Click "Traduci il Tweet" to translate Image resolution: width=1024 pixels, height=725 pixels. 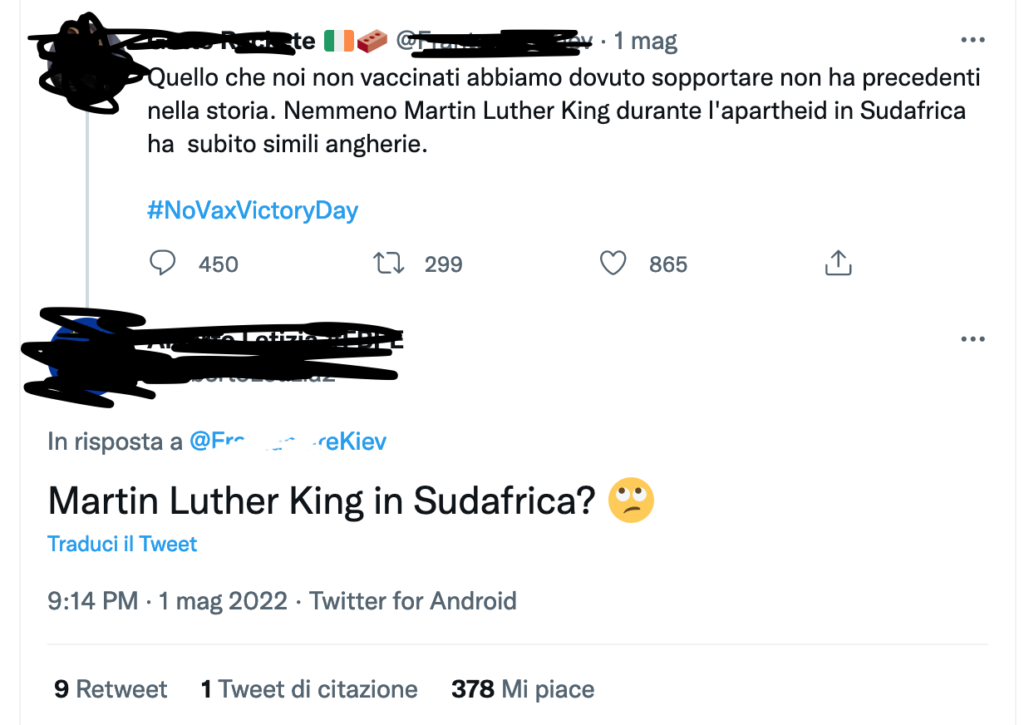click(122, 544)
